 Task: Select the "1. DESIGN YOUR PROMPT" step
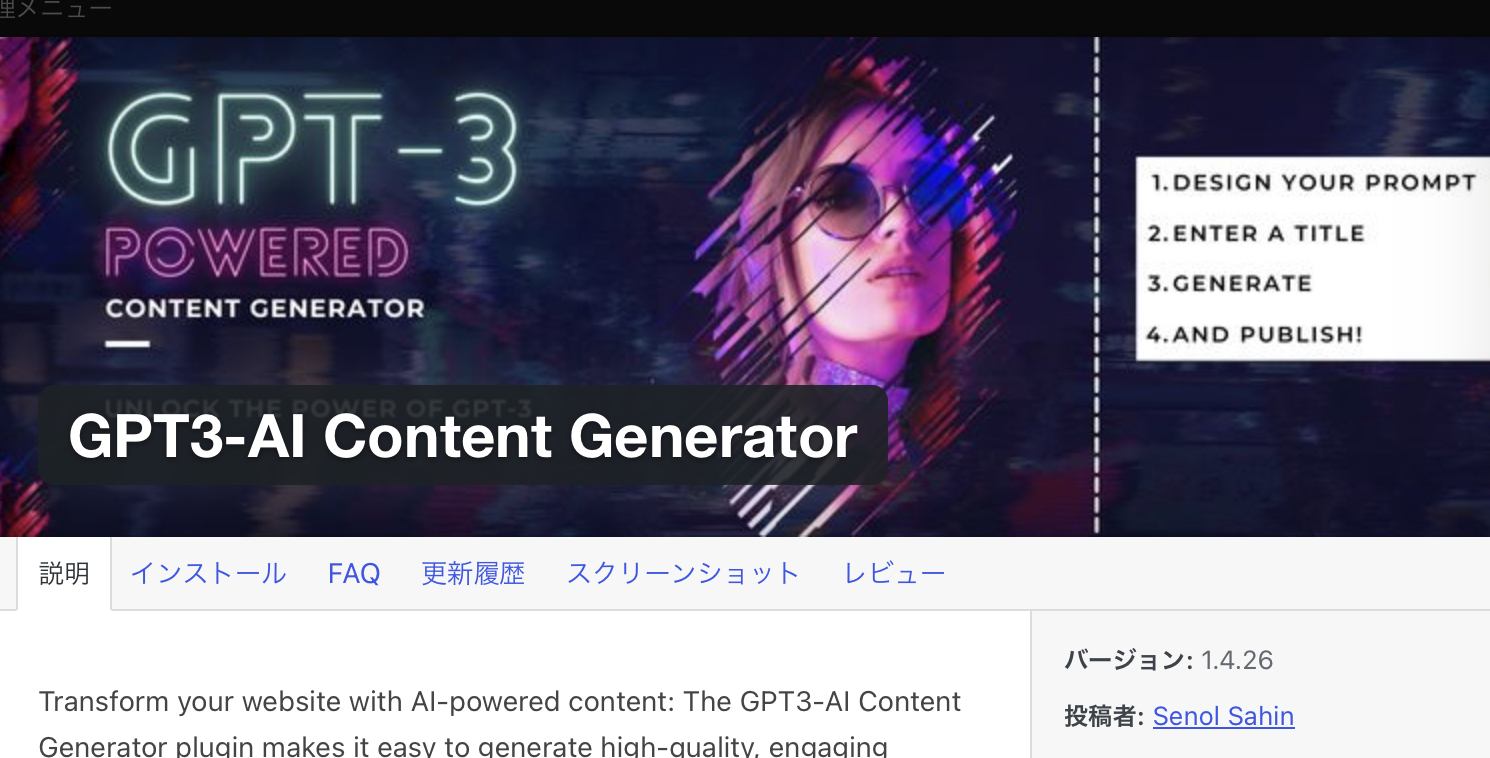pos(1312,183)
